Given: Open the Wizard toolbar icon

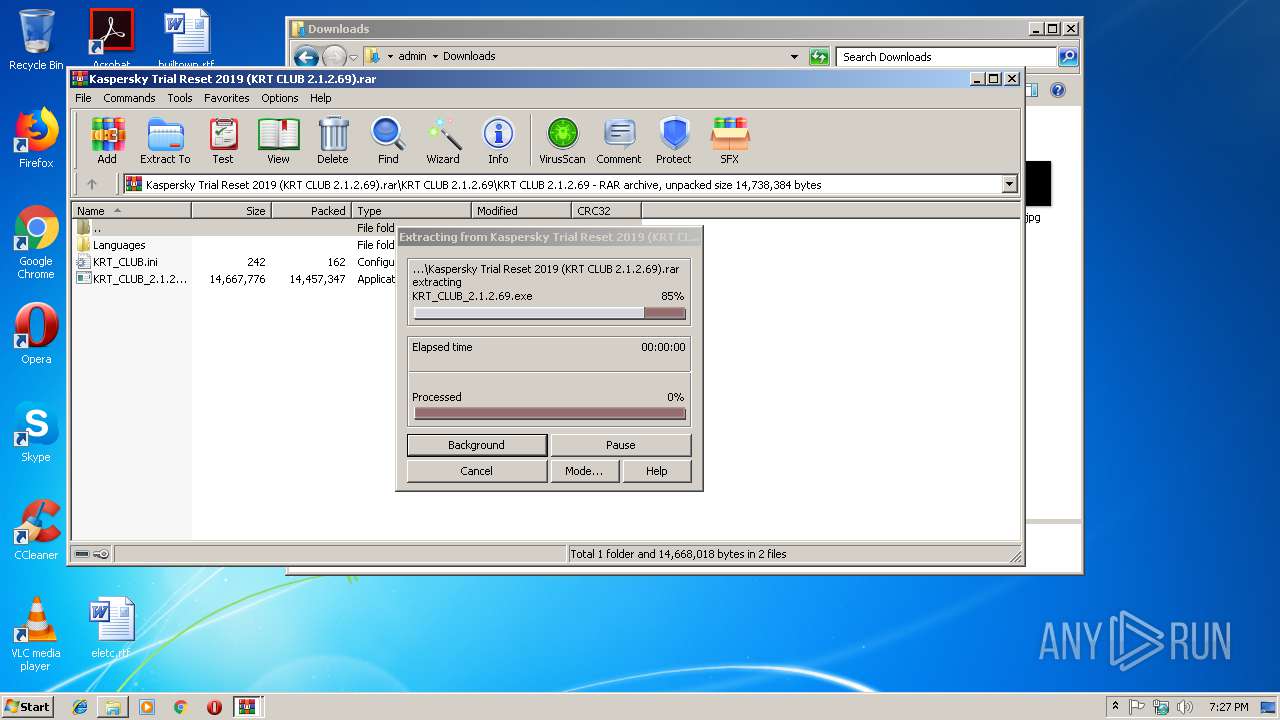Looking at the screenshot, I should pyautogui.click(x=443, y=140).
